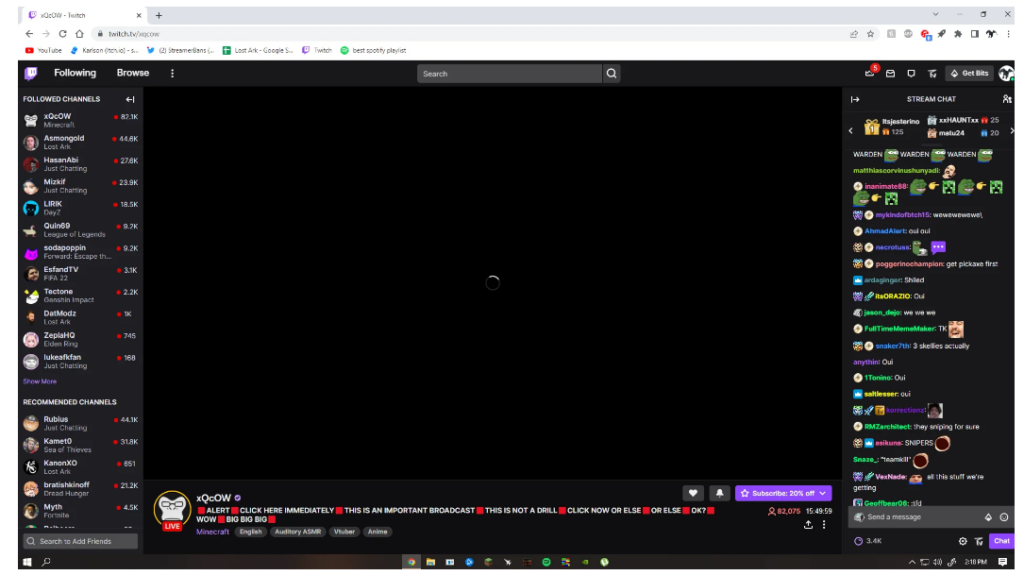Open the chat users community icon
The height and width of the screenshot is (575, 1024).
(x=1006, y=99)
